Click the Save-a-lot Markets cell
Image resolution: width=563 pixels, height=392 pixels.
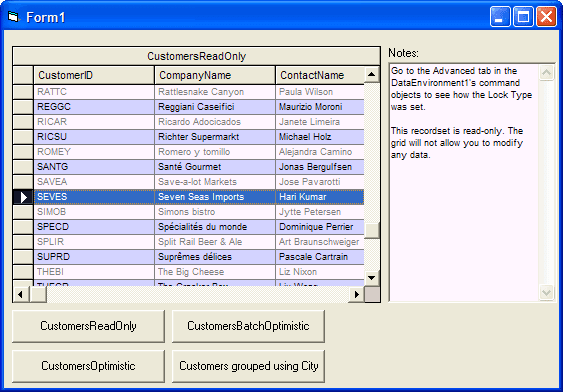pos(215,182)
